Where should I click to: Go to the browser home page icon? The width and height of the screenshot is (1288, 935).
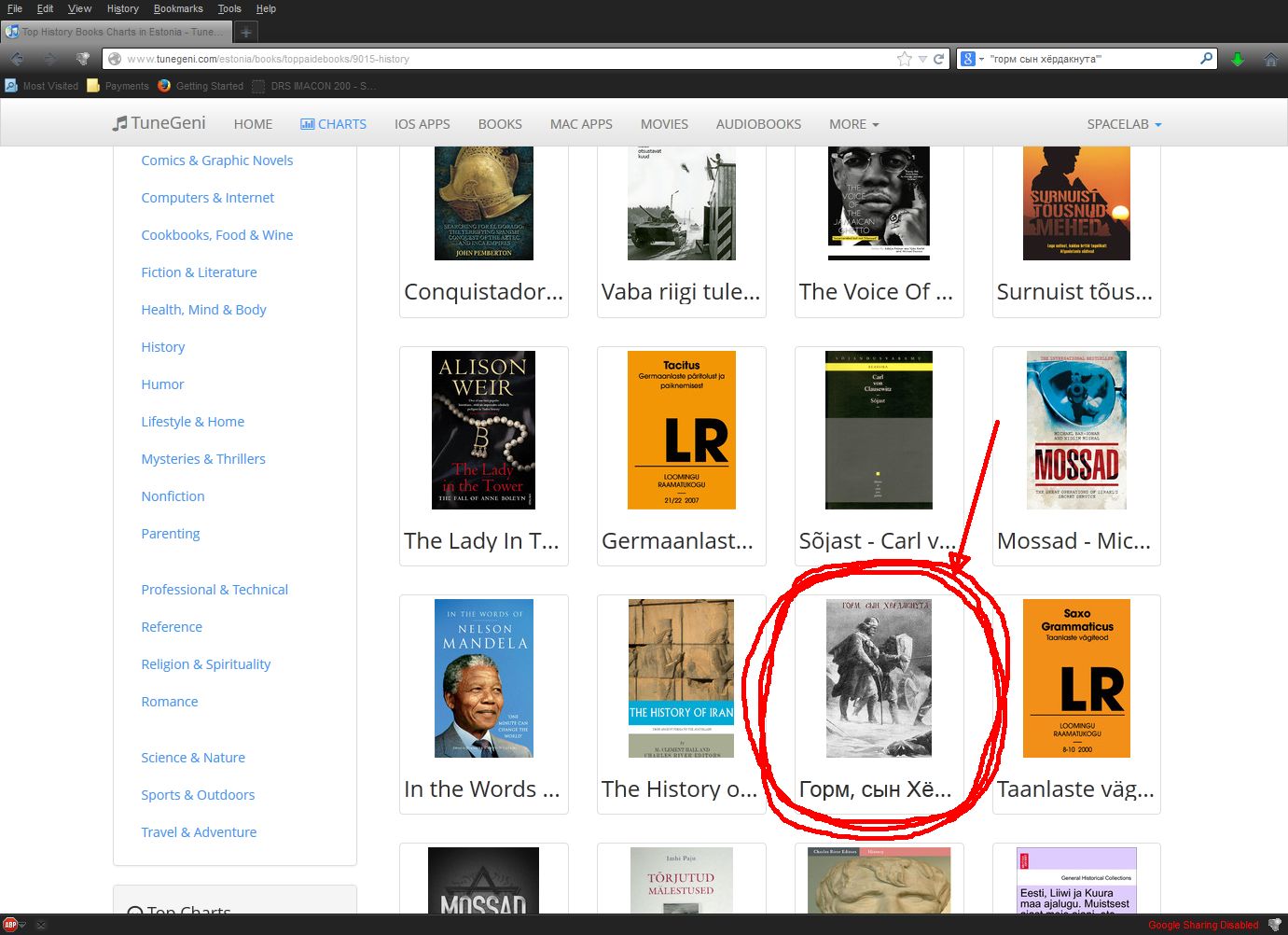[x=1270, y=59]
